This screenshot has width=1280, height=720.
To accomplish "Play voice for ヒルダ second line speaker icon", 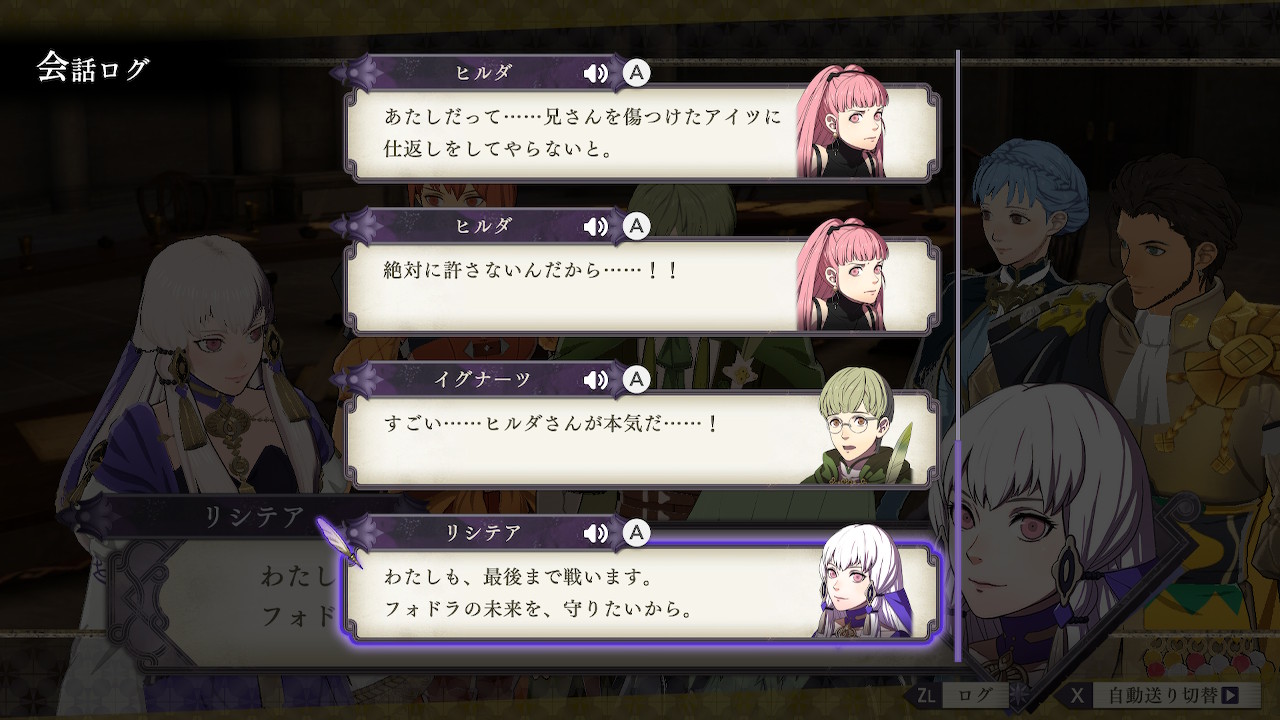I will pyautogui.click(x=596, y=227).
